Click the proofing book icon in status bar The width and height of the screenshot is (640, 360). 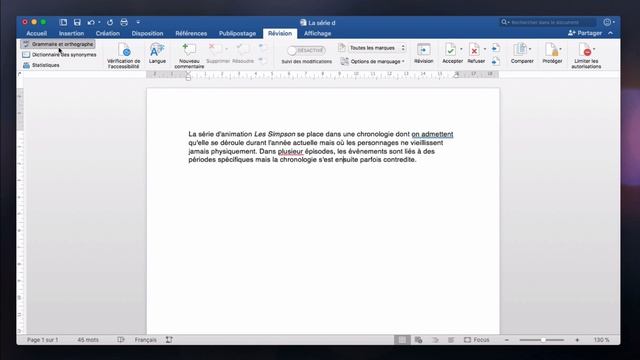[x=121, y=340]
